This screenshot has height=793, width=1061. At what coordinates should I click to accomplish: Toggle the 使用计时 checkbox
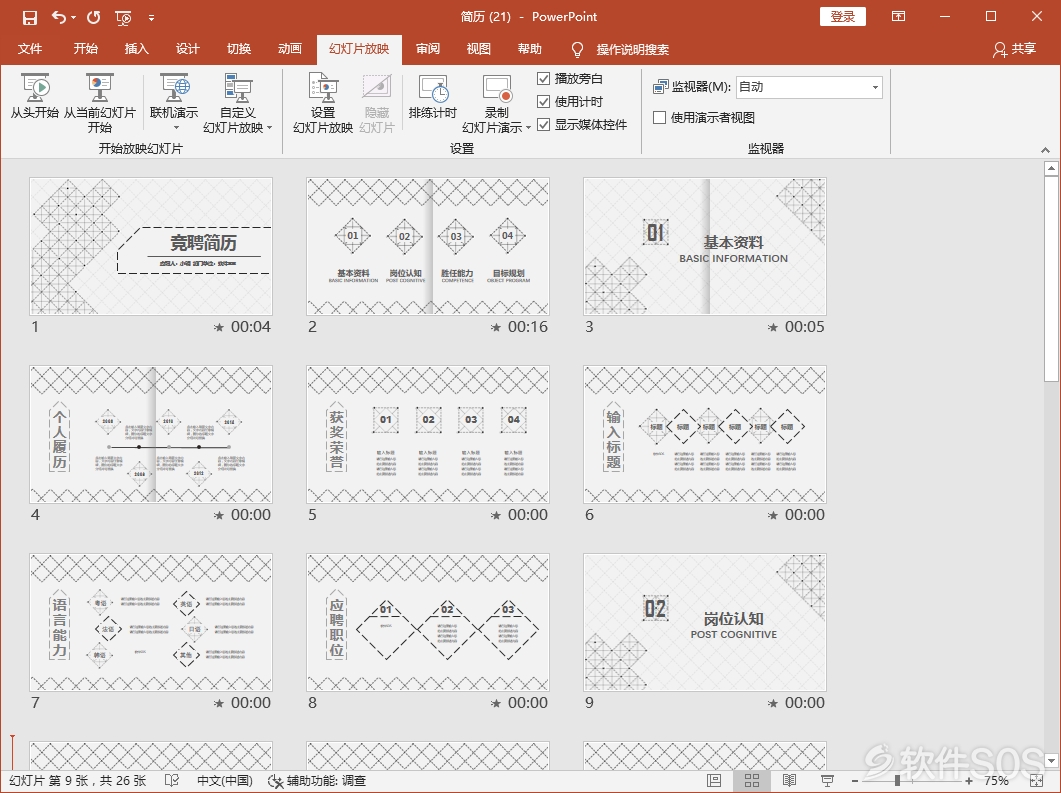click(x=543, y=101)
